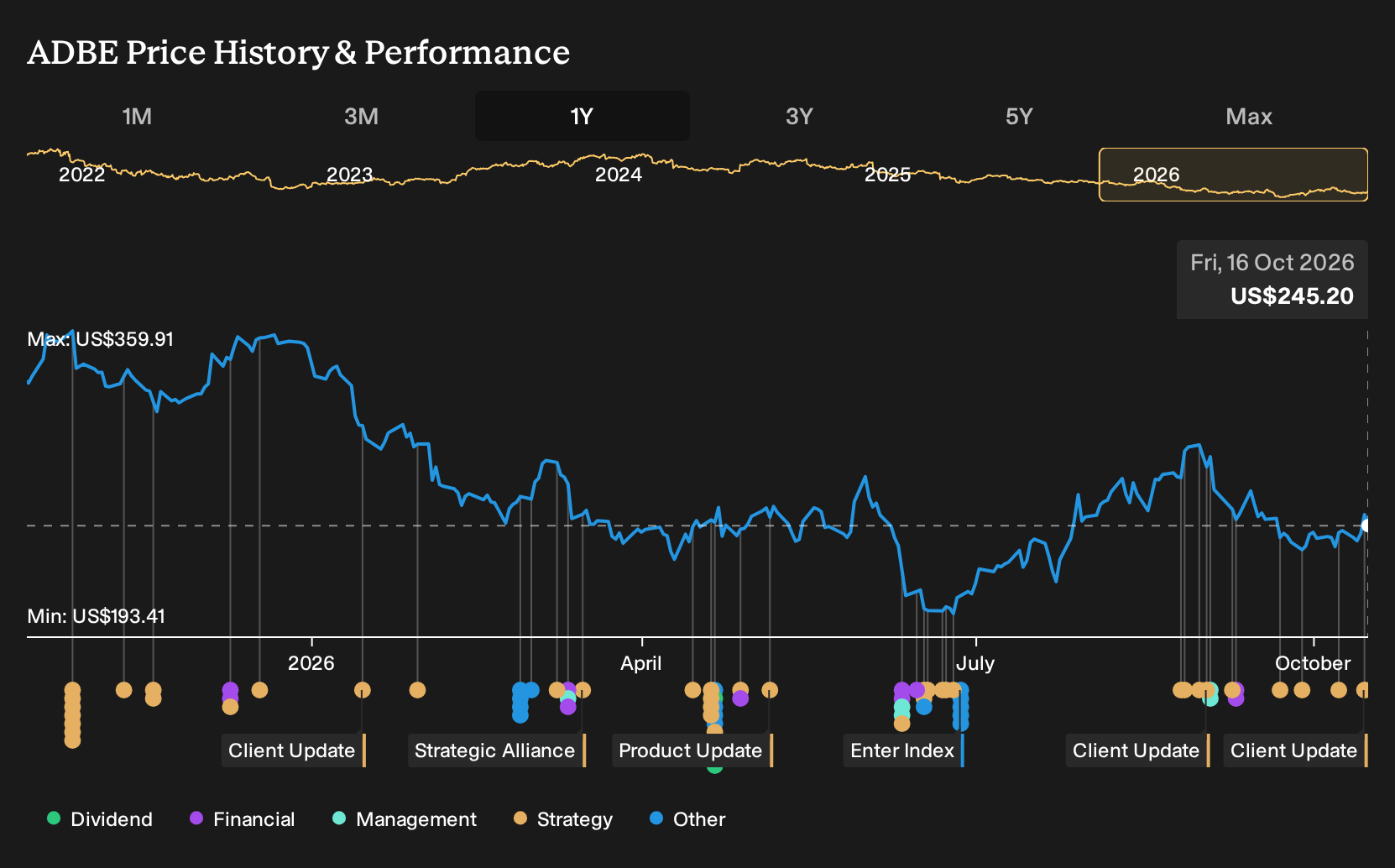This screenshot has height=868, width=1395.
Task: Open the Product Update event label
Action: [x=692, y=750]
